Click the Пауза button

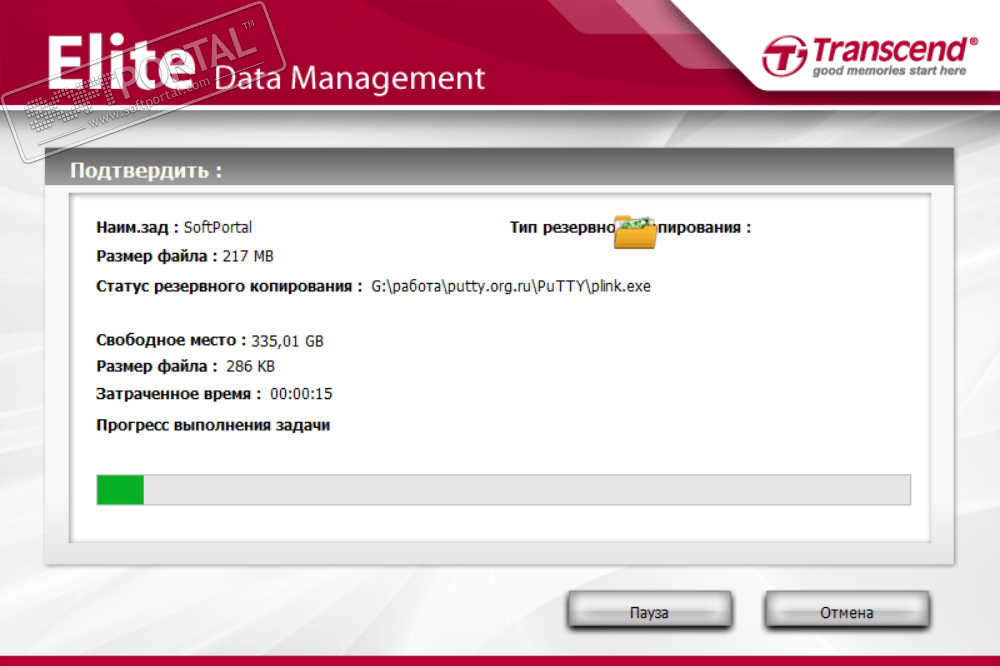pyautogui.click(x=649, y=612)
